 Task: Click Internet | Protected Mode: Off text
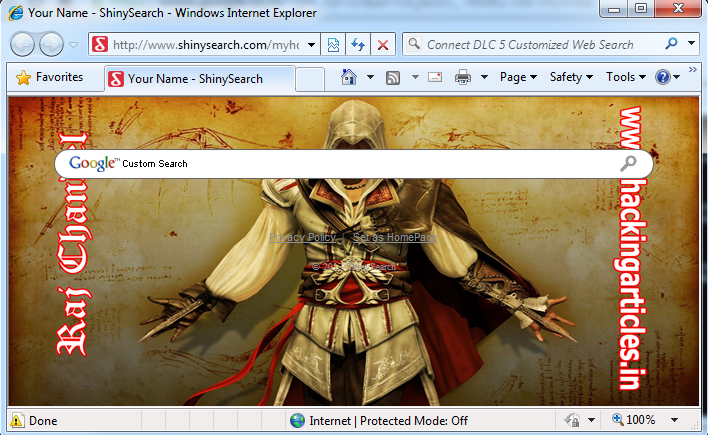pos(388,421)
